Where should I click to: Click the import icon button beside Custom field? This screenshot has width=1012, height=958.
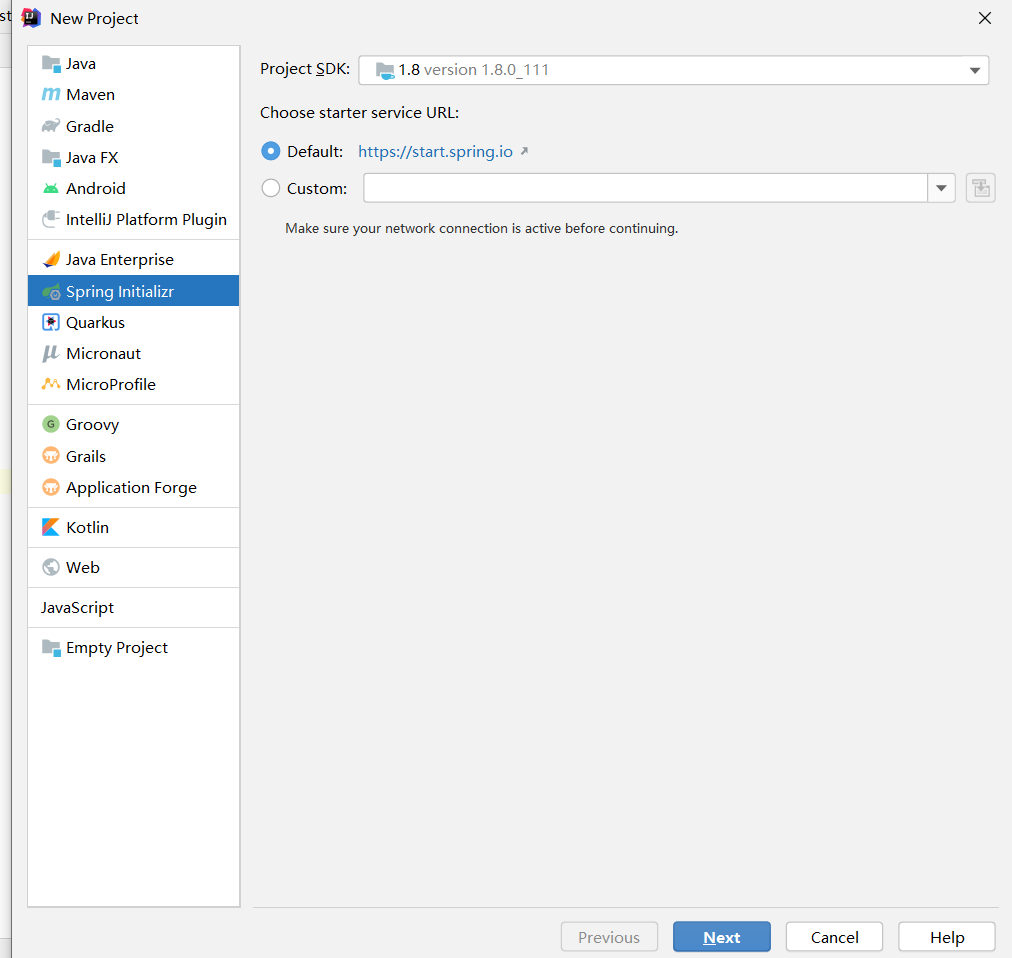coord(980,188)
